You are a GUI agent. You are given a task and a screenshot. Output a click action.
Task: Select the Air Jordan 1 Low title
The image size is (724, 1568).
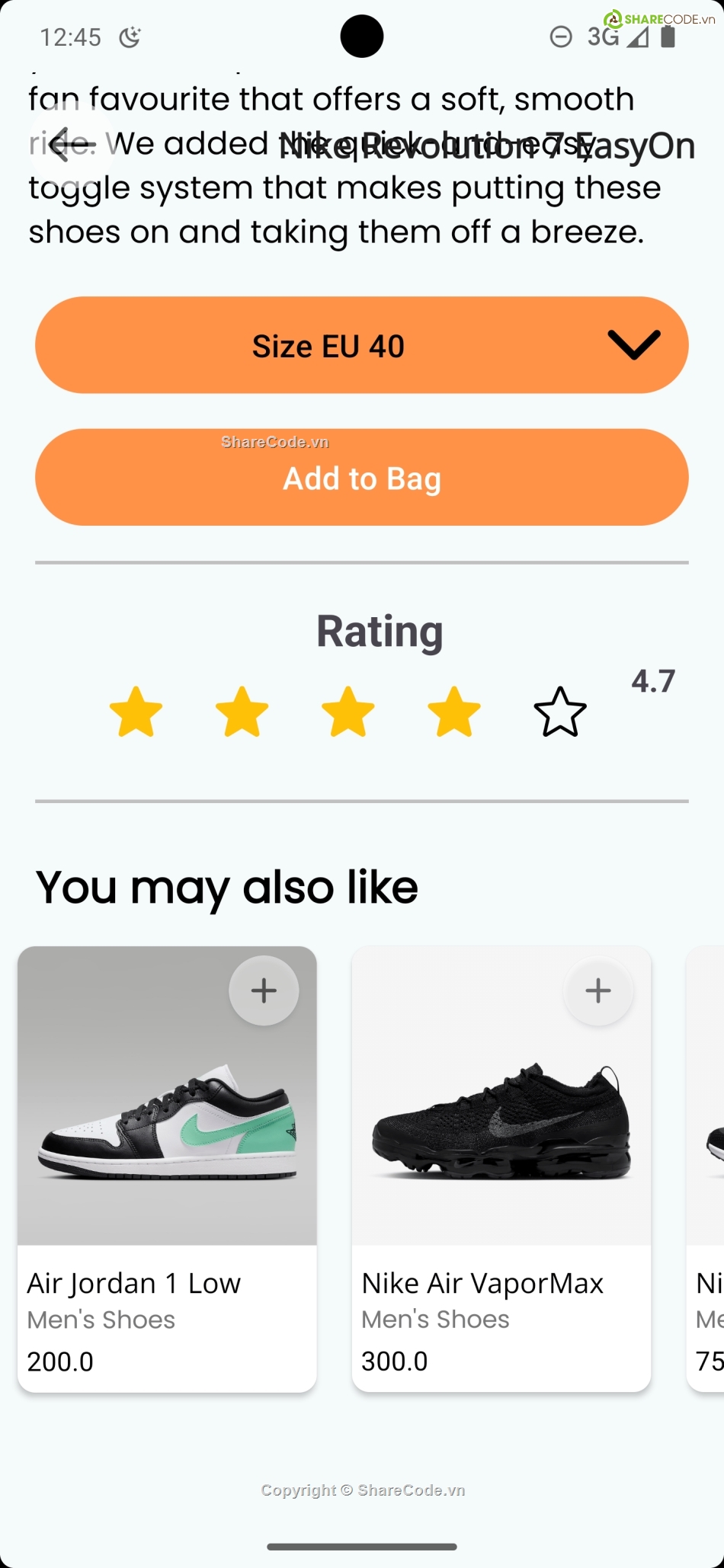[134, 1284]
